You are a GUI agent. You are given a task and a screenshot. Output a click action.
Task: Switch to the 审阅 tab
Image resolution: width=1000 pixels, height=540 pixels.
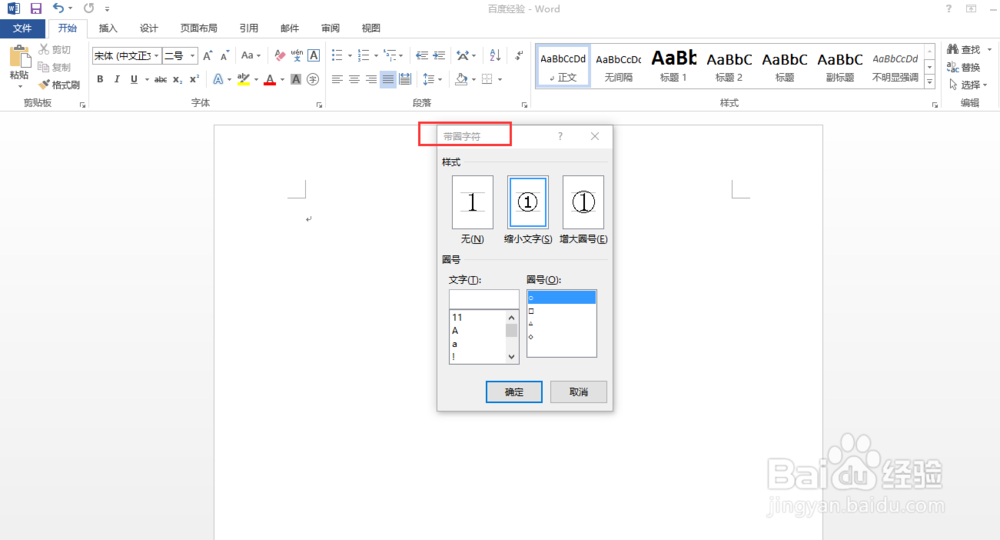point(330,28)
